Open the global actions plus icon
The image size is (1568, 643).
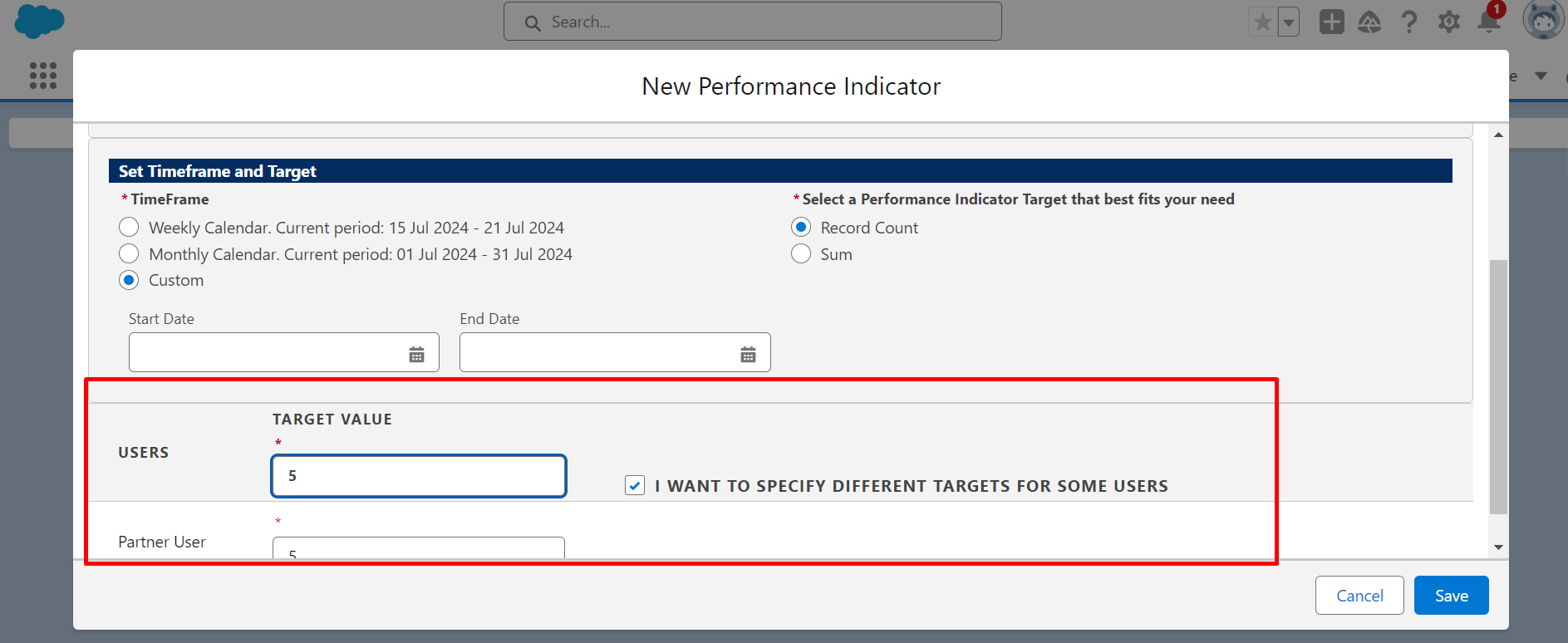tap(1331, 22)
